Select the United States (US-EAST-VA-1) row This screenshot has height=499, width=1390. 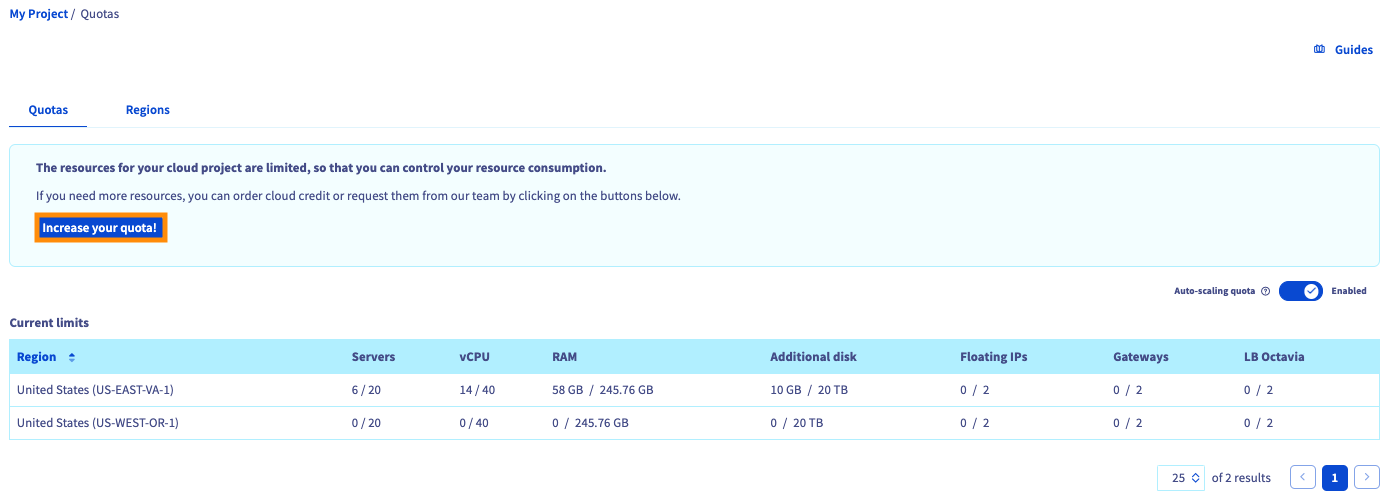point(695,390)
